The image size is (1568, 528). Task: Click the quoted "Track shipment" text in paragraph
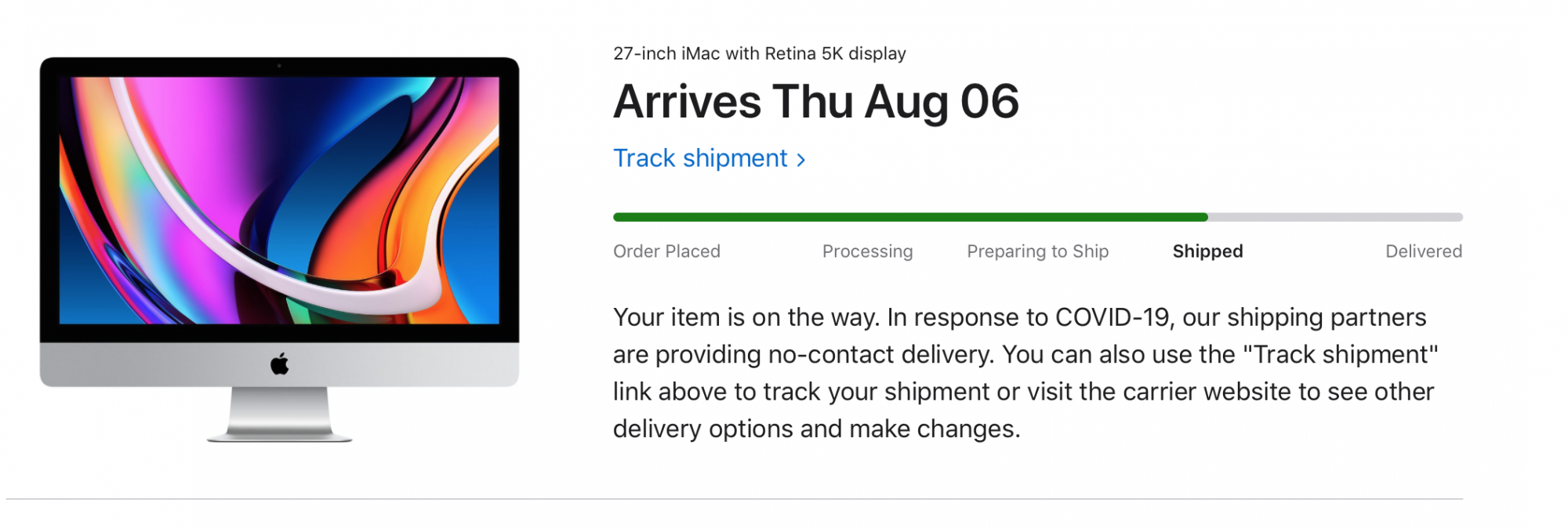pyautogui.click(x=1341, y=355)
